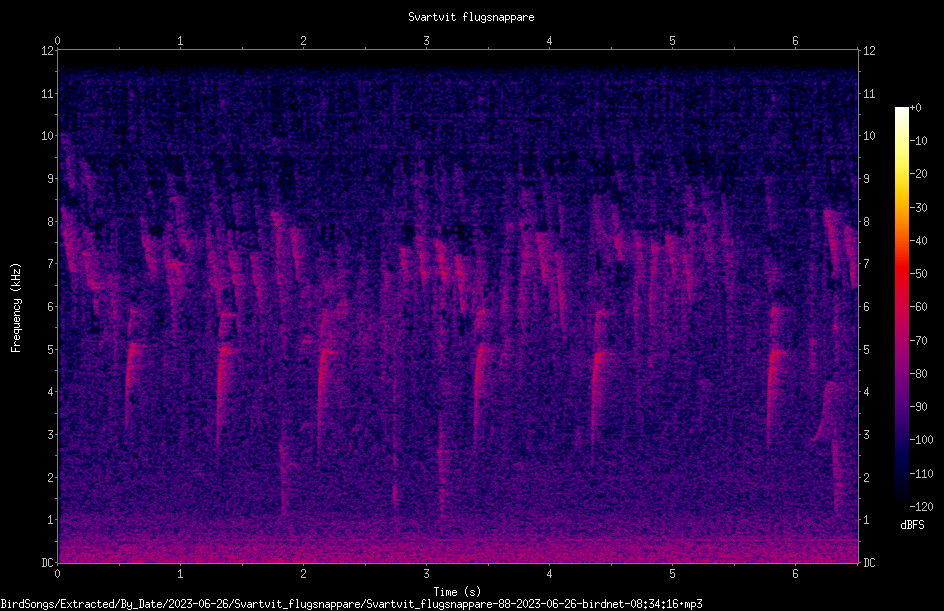Click the 'DC' label on the right frequency axis

[869, 563]
